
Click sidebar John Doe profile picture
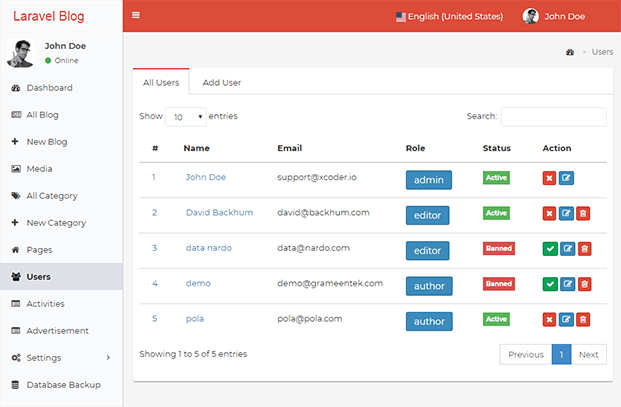click(x=21, y=53)
